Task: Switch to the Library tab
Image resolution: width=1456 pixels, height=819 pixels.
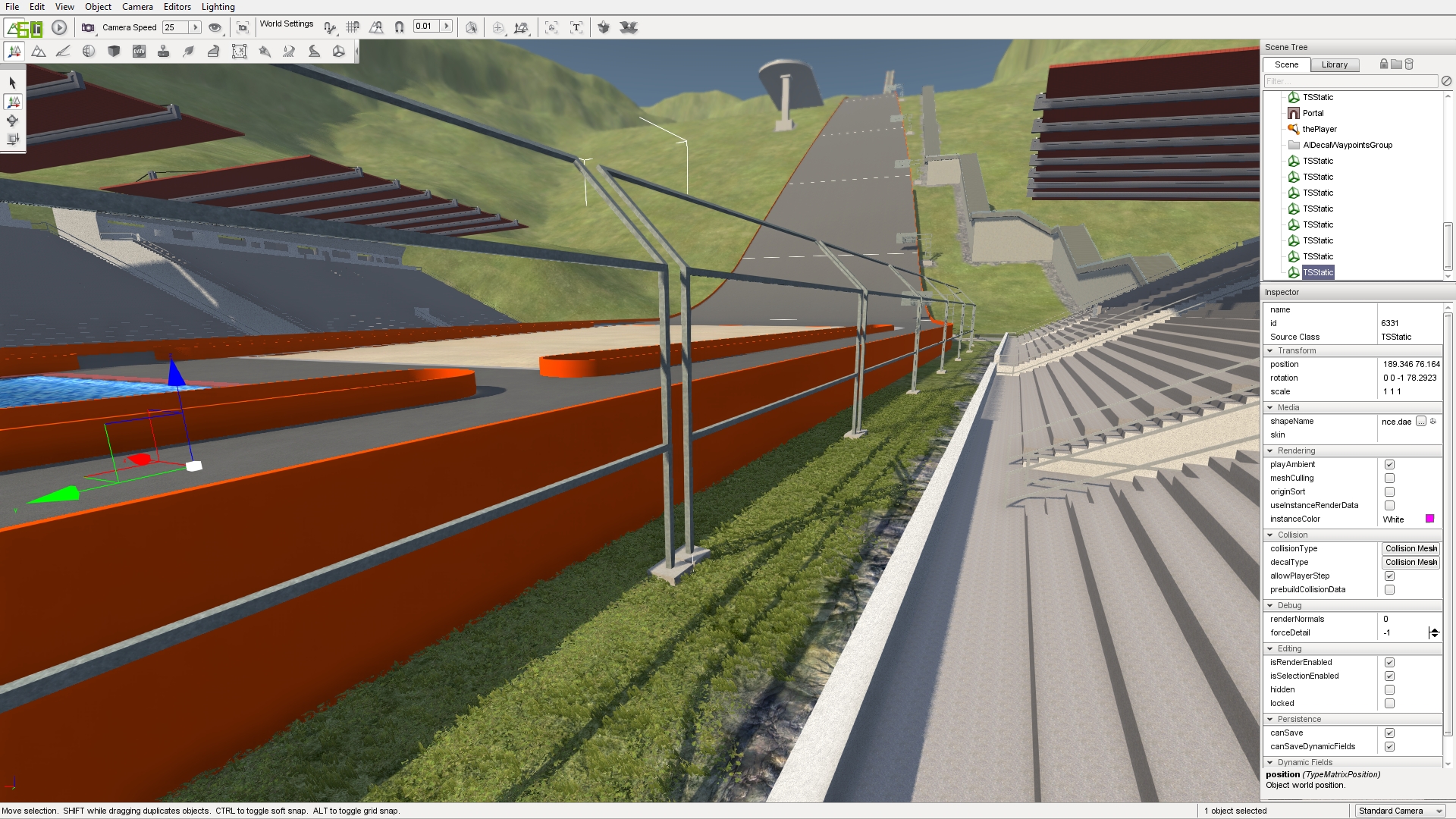Action: click(x=1335, y=65)
